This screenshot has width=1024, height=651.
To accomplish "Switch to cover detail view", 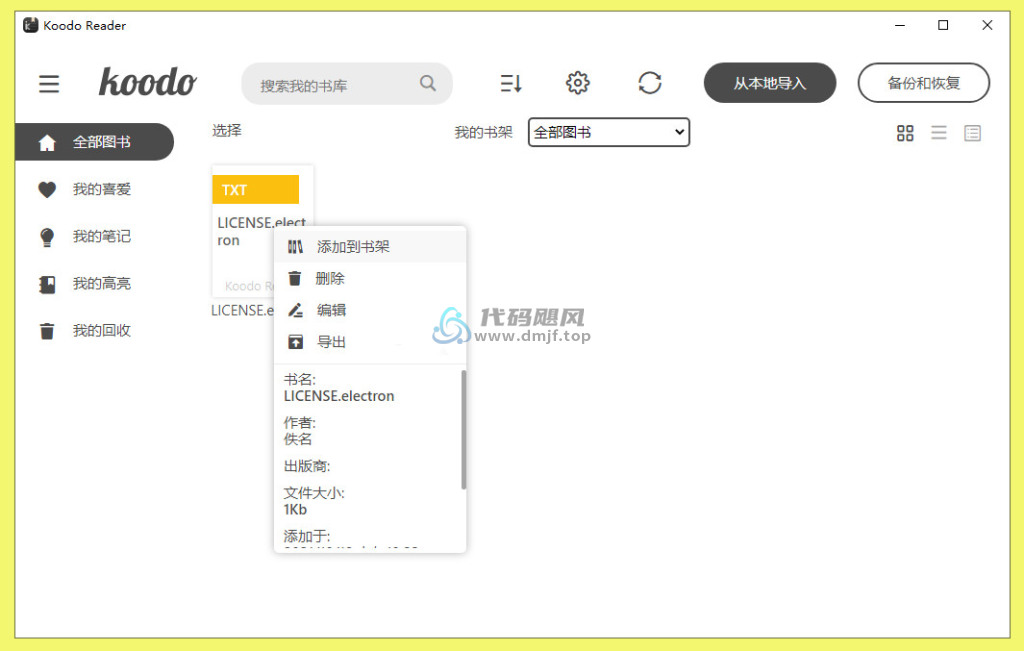I will (972, 133).
